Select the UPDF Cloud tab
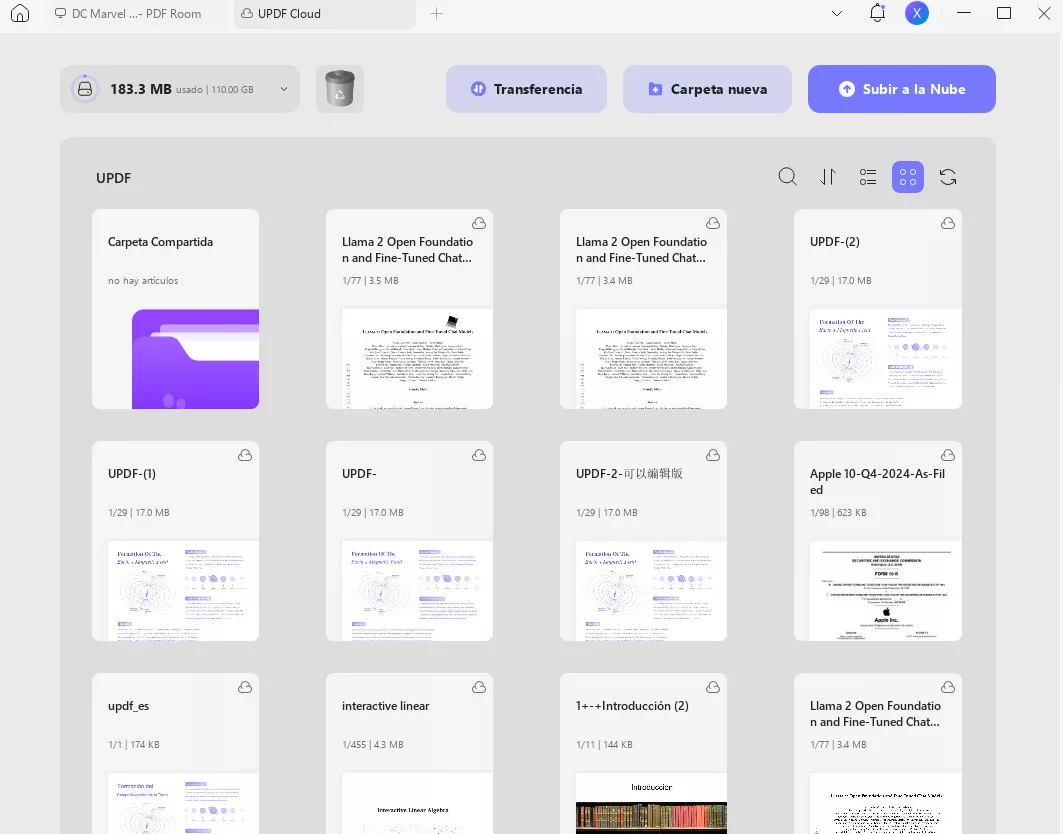 coord(325,14)
